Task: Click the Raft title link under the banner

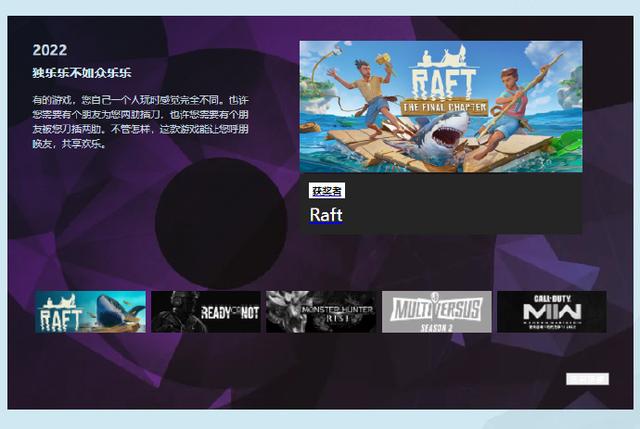Action: pos(326,214)
